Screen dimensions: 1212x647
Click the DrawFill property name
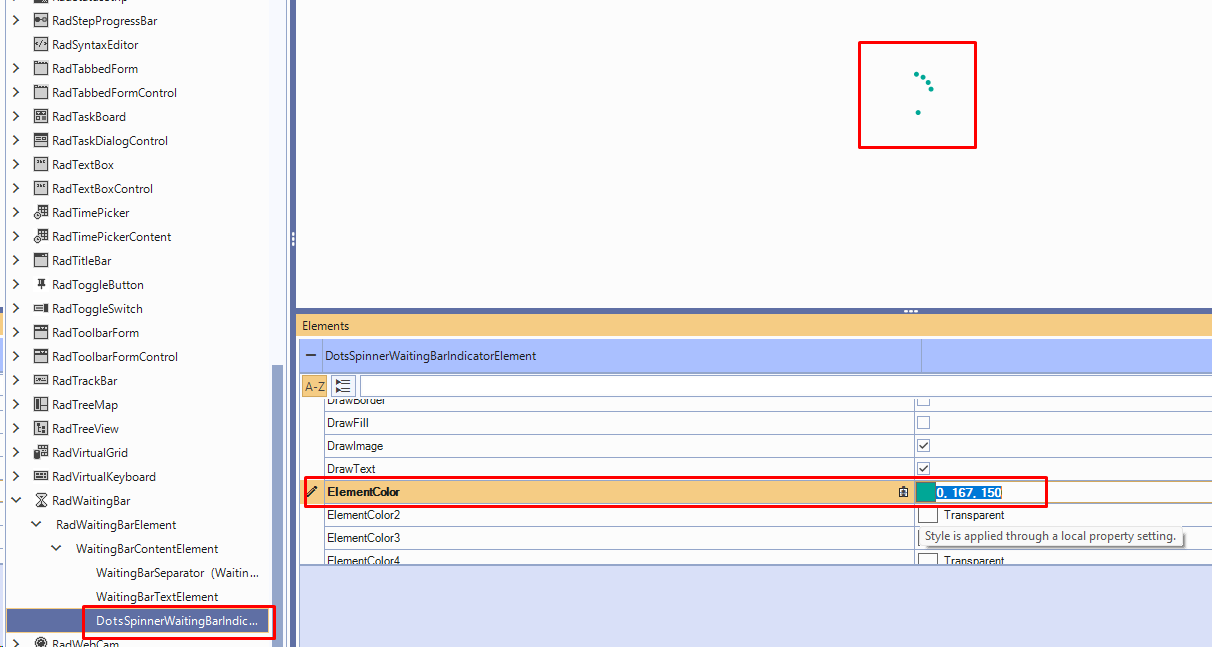point(347,423)
